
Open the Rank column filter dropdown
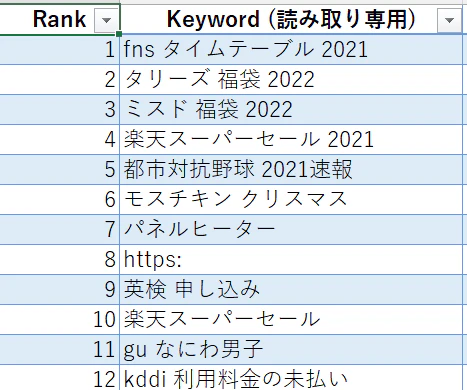click(x=106, y=20)
